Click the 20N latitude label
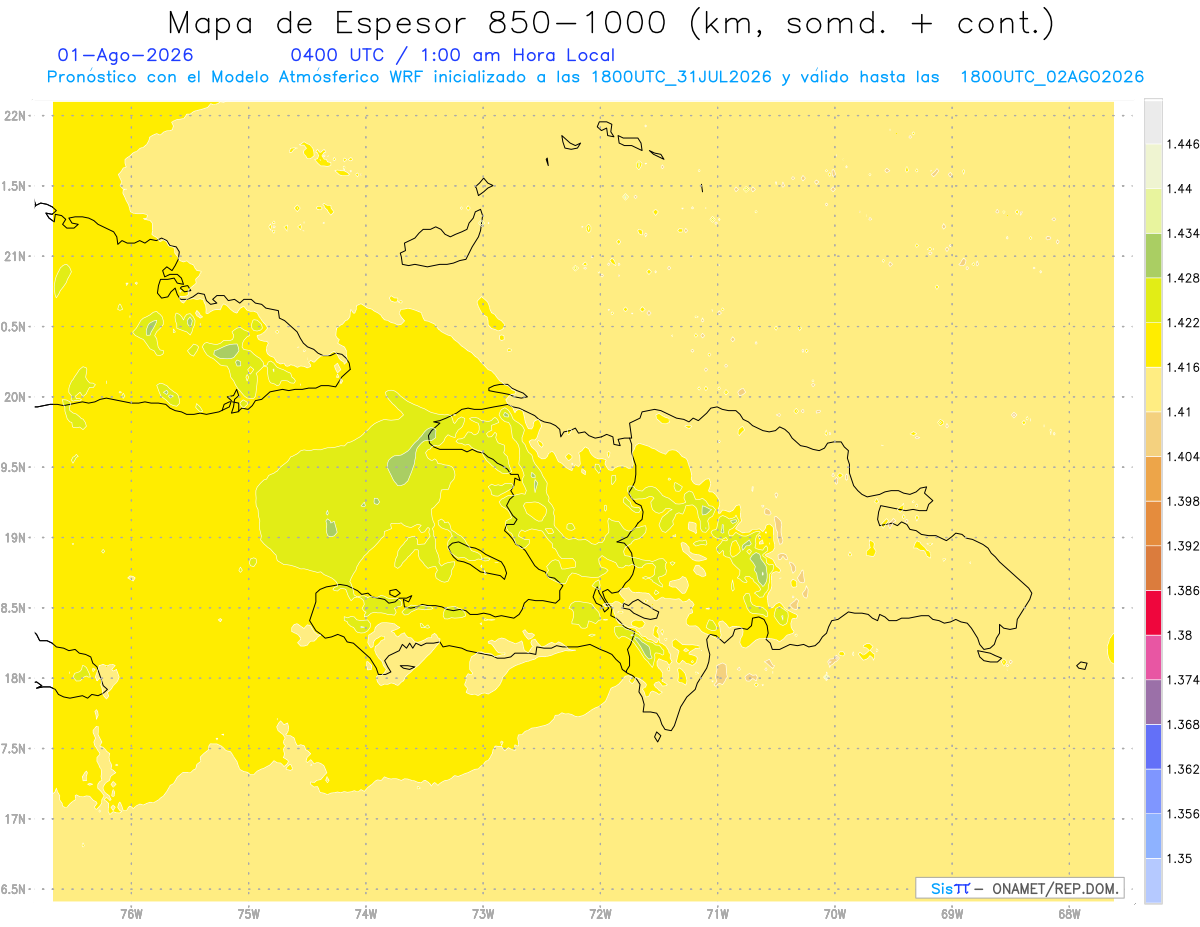Viewport: 1200px width, 927px height. (x=15, y=397)
